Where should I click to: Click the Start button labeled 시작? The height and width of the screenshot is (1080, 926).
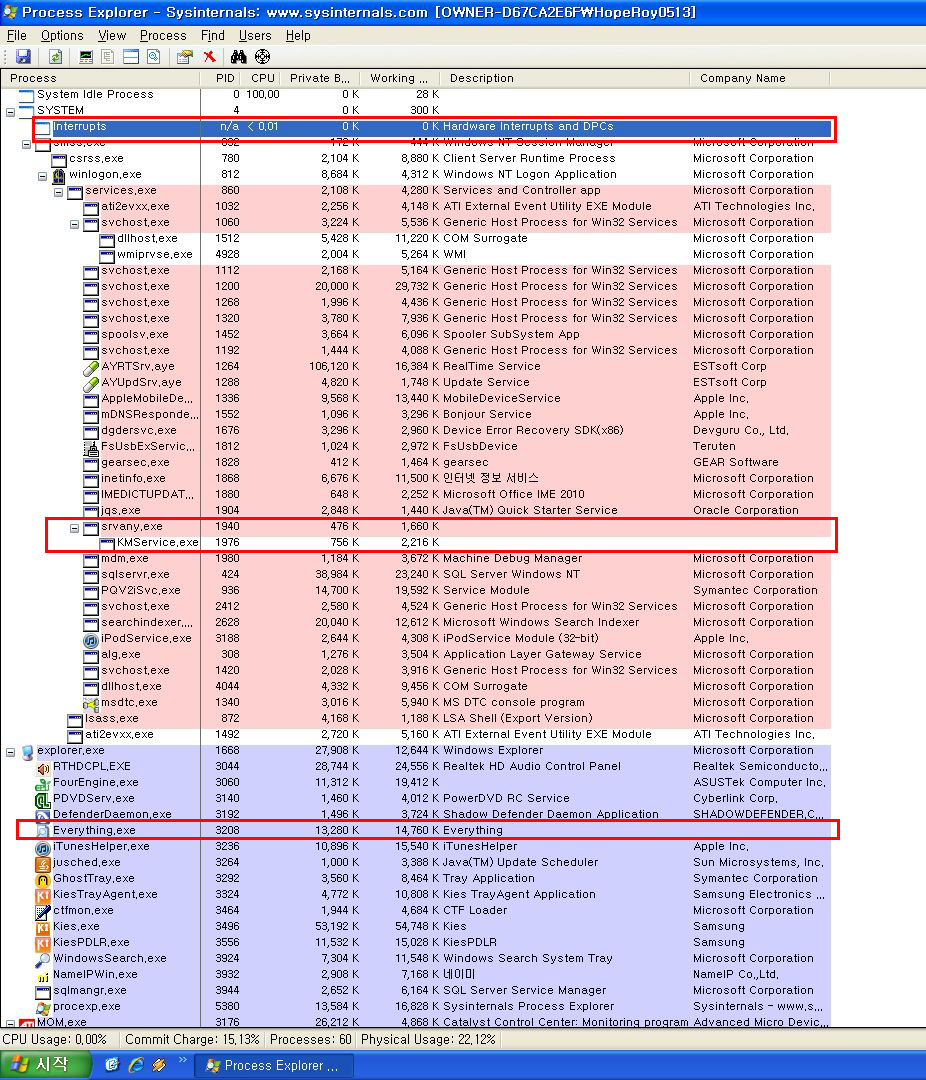(45, 1065)
